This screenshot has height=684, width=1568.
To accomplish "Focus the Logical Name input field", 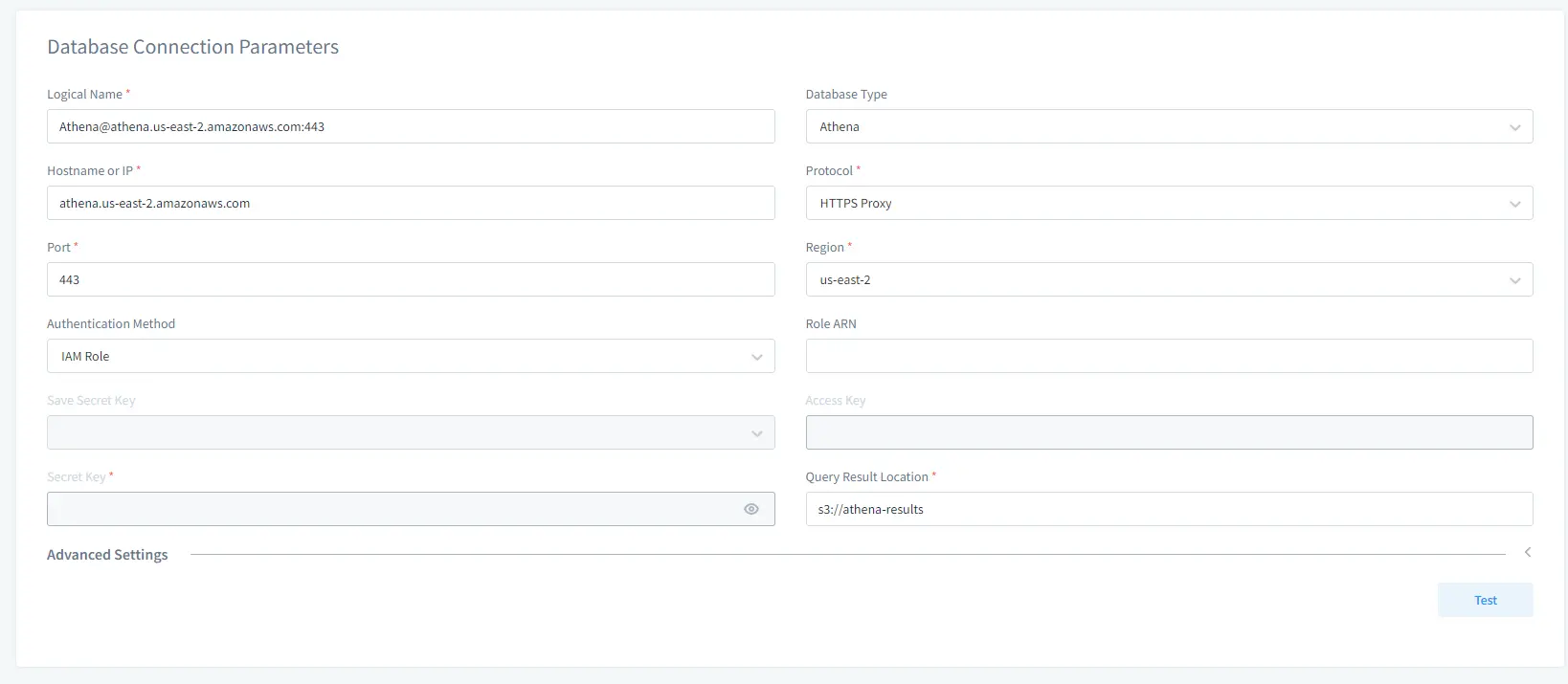I will point(411,126).
